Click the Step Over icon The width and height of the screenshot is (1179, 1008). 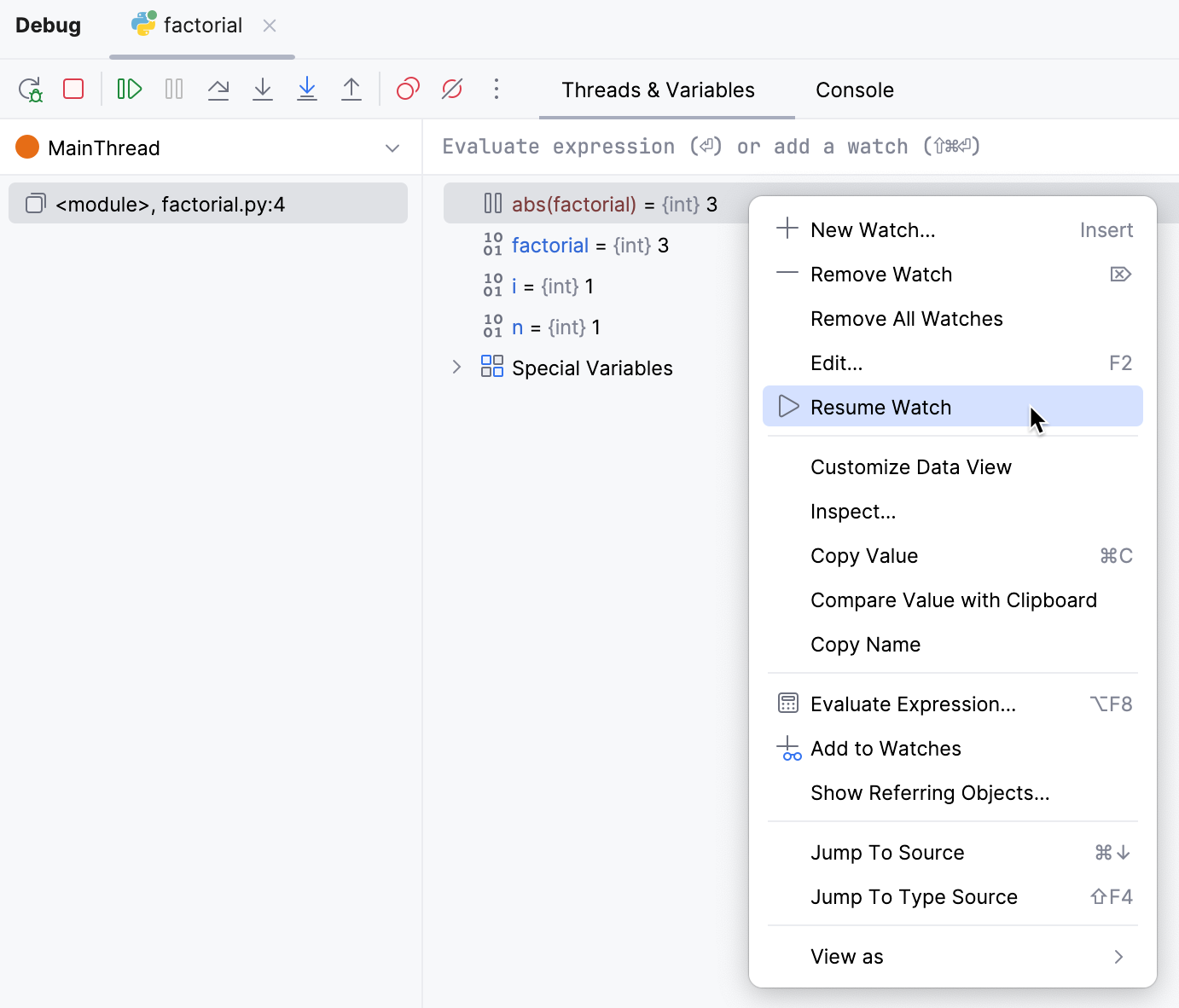(x=218, y=89)
